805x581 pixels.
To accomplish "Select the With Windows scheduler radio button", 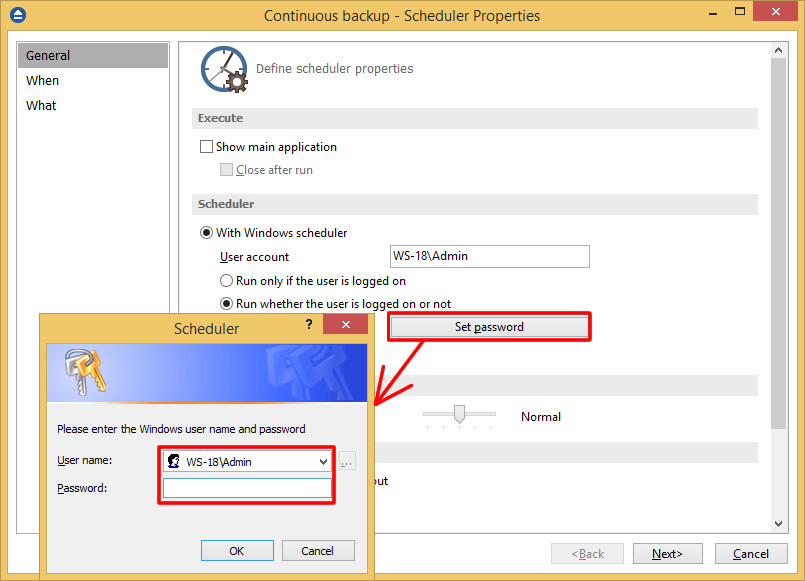I will [207, 233].
